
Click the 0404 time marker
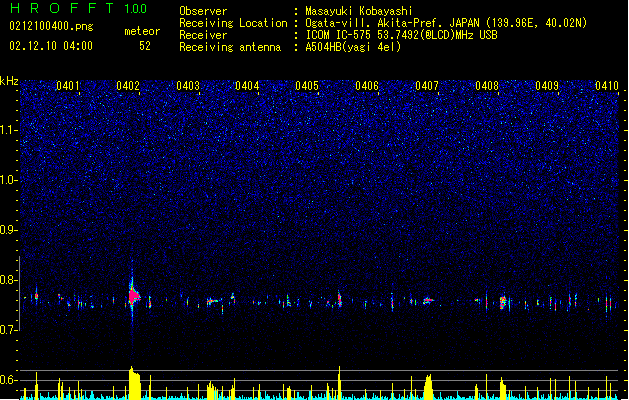point(247,85)
